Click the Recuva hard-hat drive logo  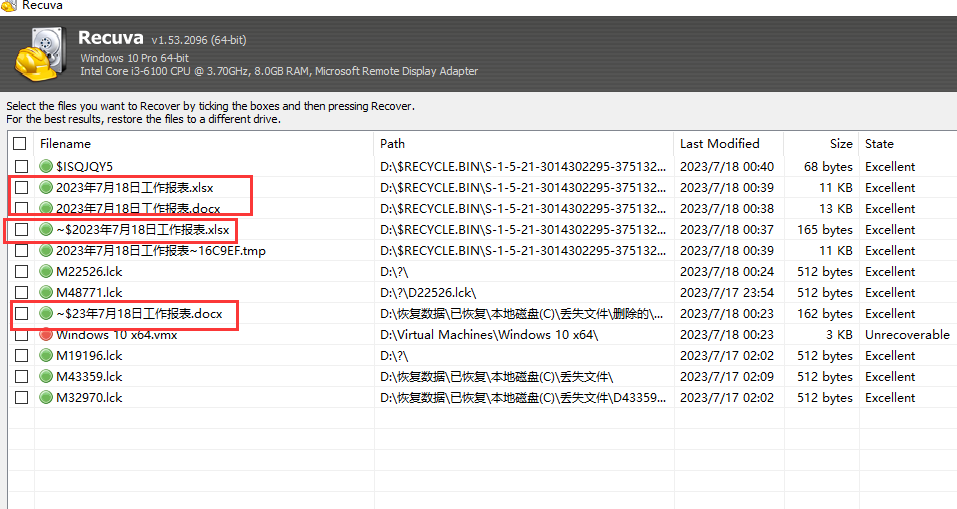40,54
